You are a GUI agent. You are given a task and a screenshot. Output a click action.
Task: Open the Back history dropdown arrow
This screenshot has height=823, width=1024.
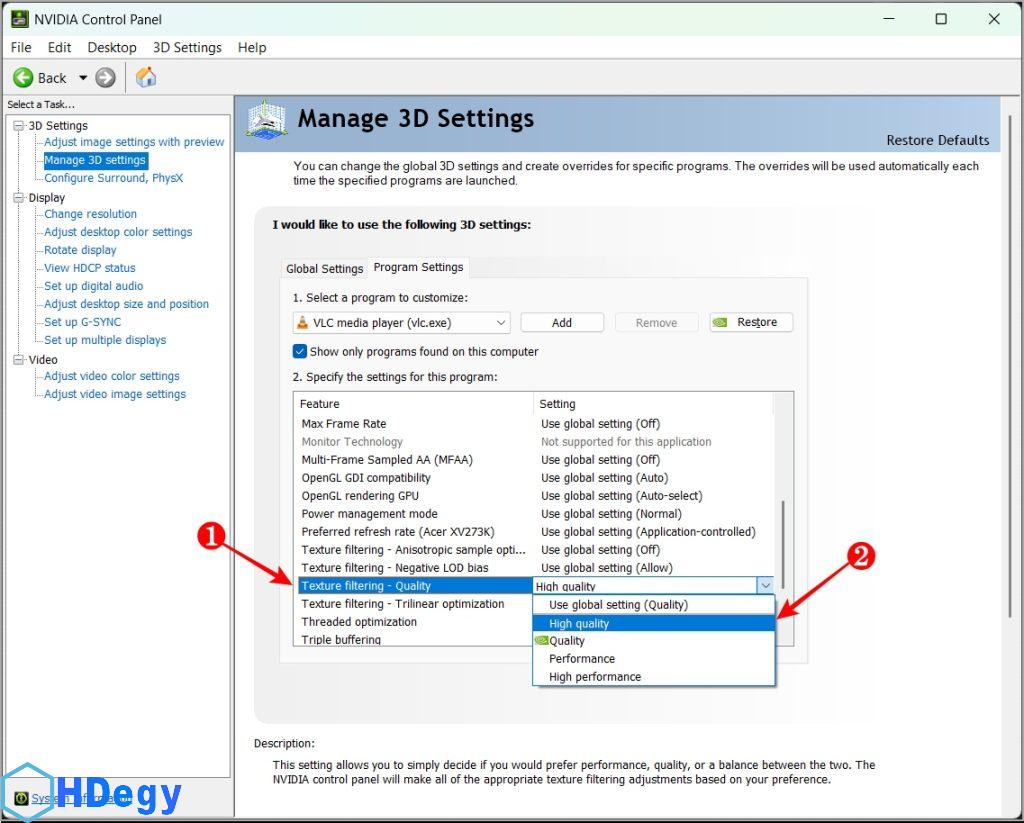click(x=83, y=78)
